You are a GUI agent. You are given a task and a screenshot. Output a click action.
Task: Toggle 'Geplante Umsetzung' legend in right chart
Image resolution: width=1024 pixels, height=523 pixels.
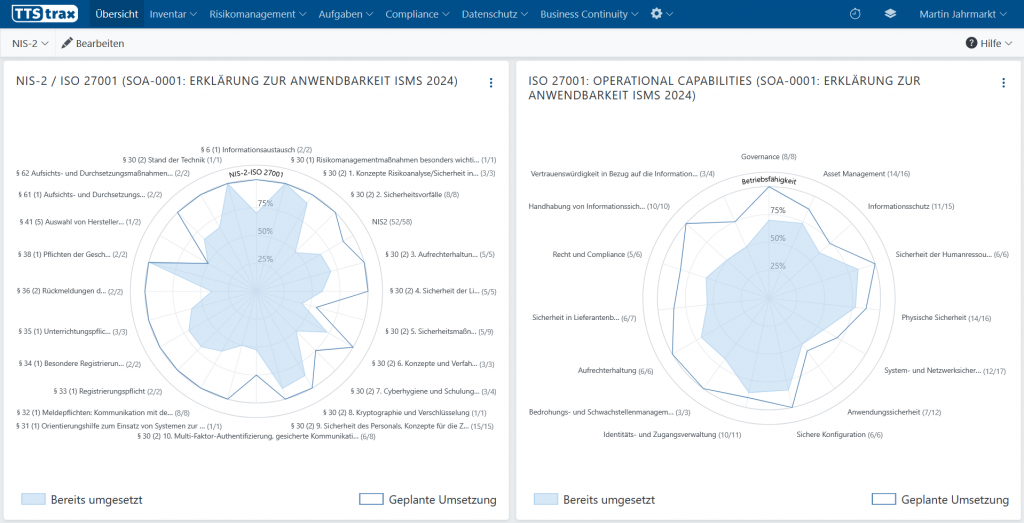[x=883, y=499]
